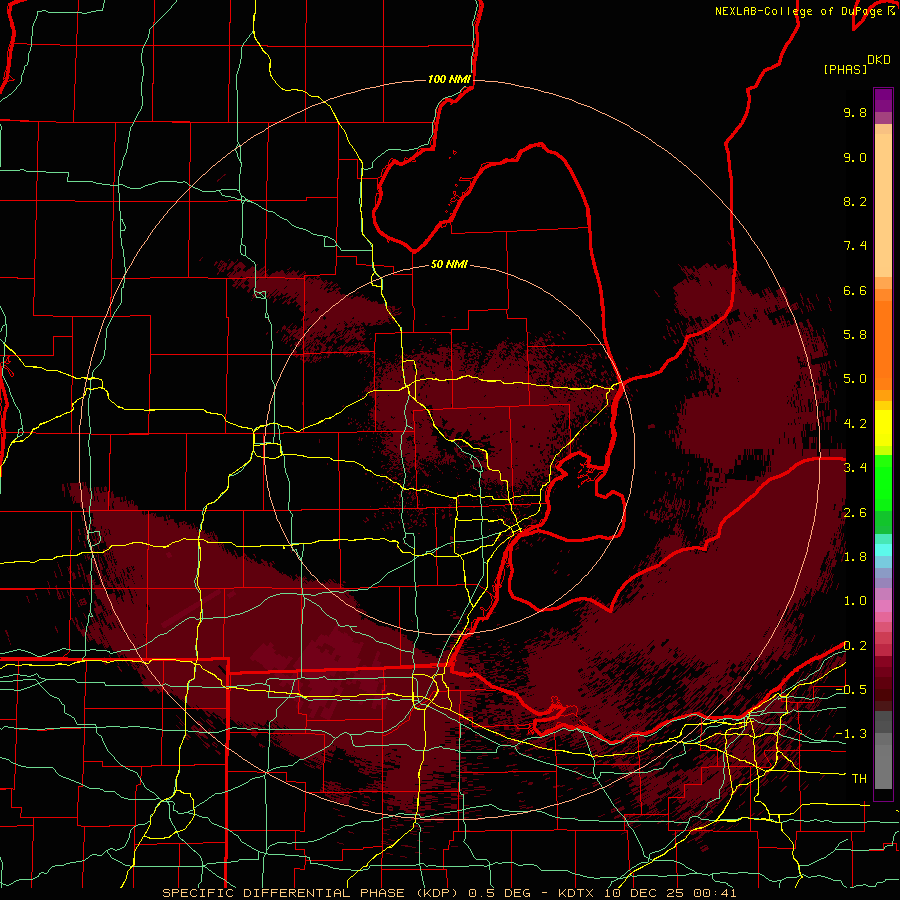The image size is (900, 900).
Task: Pick the purple top segment of color bar
Action: click(x=883, y=100)
